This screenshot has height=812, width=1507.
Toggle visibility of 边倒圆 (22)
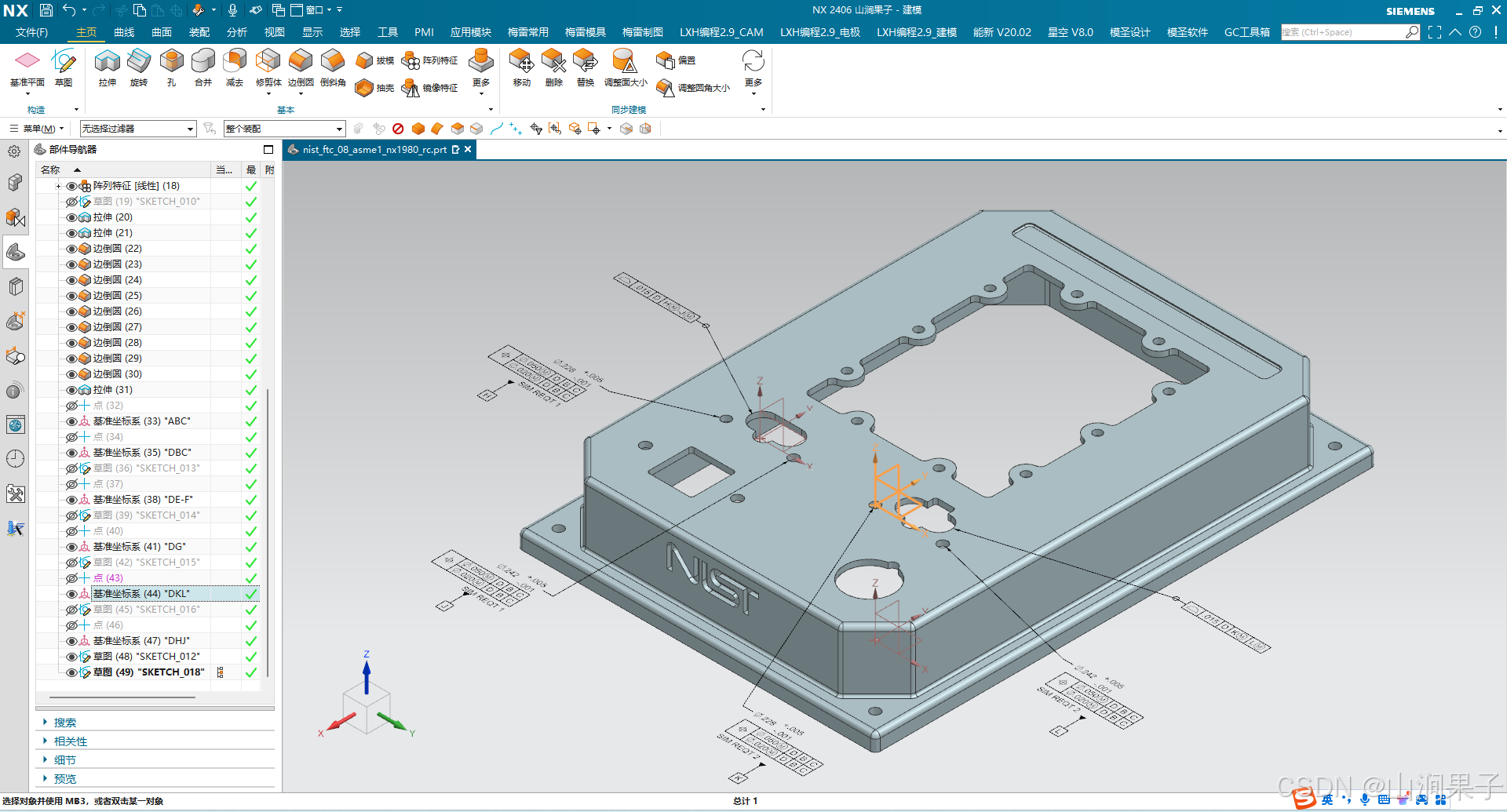pos(71,249)
